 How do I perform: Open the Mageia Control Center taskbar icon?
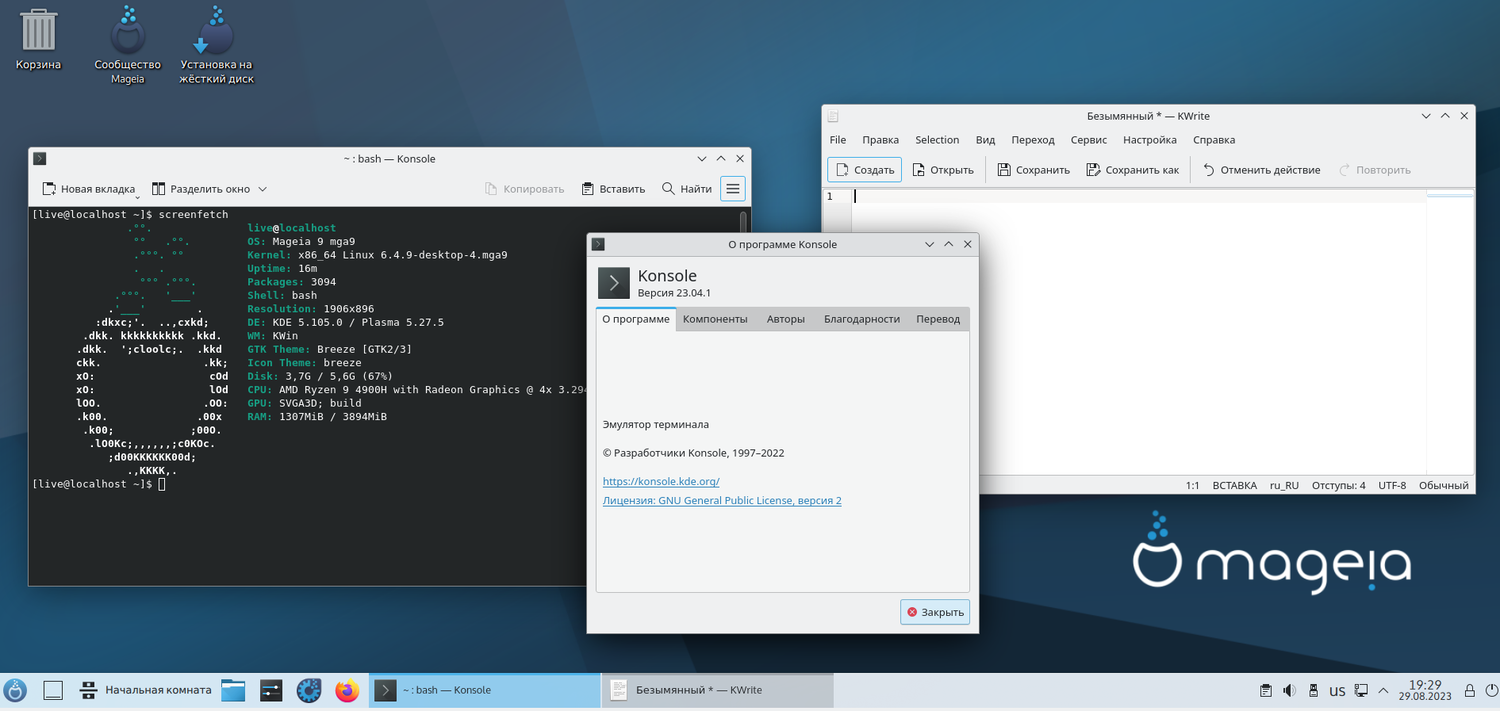309,690
